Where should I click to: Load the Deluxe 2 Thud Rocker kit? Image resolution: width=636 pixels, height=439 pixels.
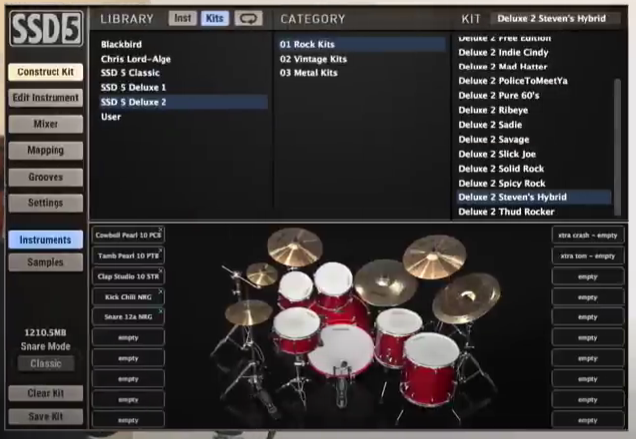tap(534, 211)
